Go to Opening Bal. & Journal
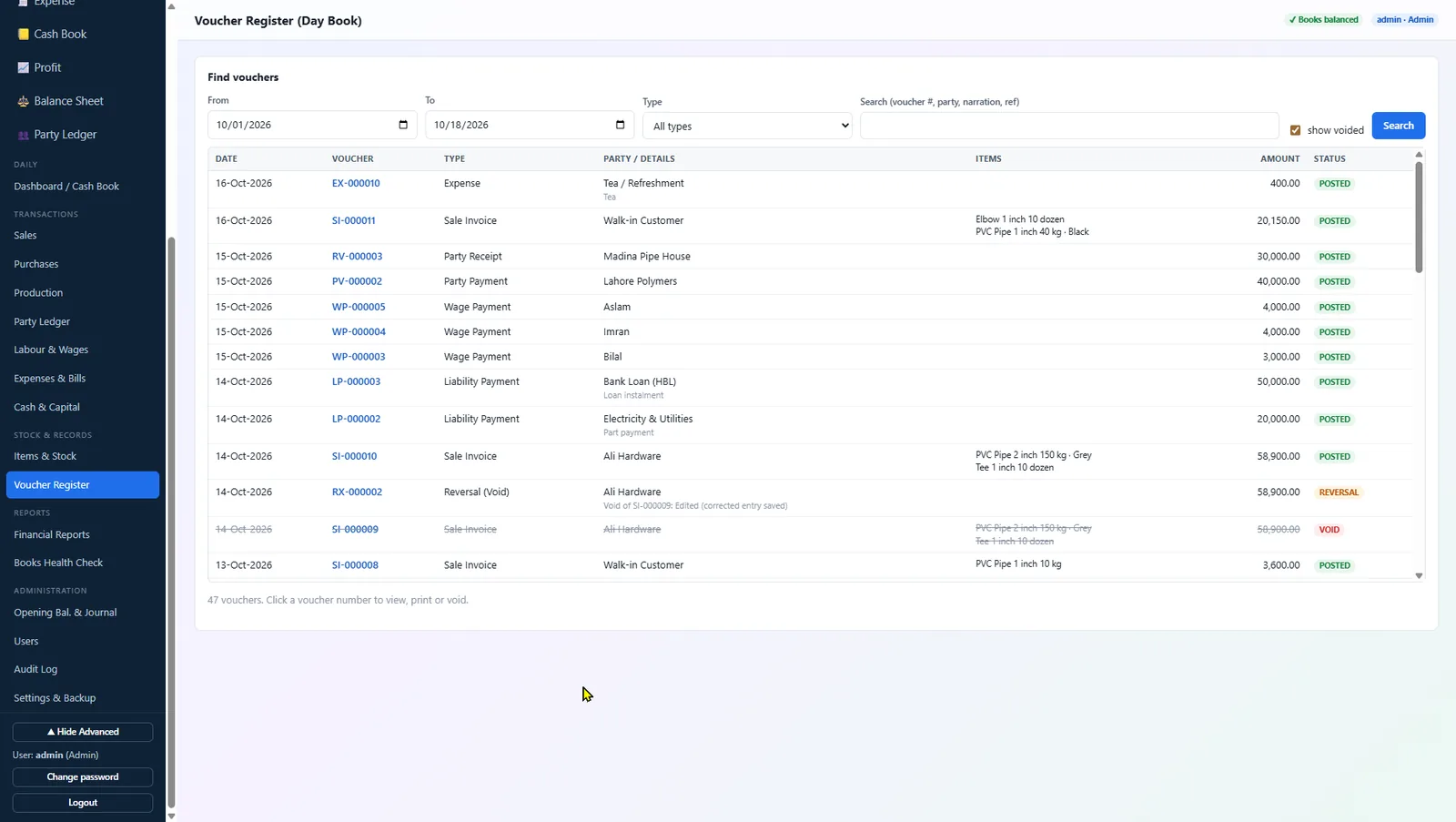 coord(66,613)
